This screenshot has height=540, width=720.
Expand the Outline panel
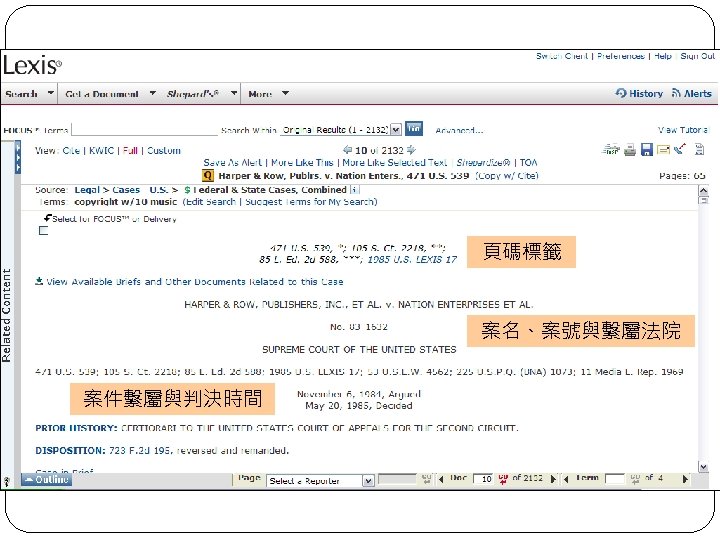(47, 479)
